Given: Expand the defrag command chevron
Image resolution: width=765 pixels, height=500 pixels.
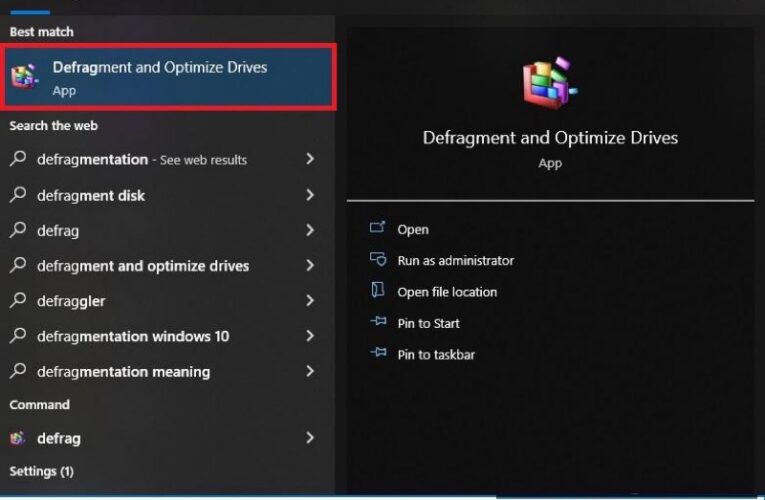Looking at the screenshot, I should coord(310,438).
